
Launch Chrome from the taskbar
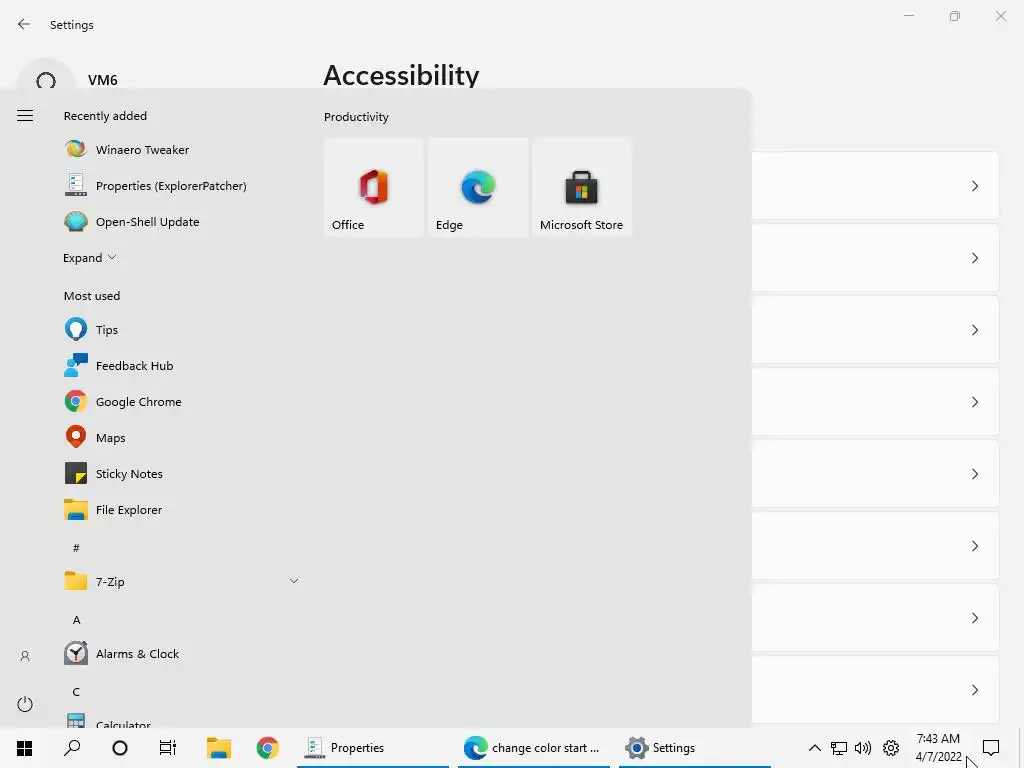click(268, 748)
